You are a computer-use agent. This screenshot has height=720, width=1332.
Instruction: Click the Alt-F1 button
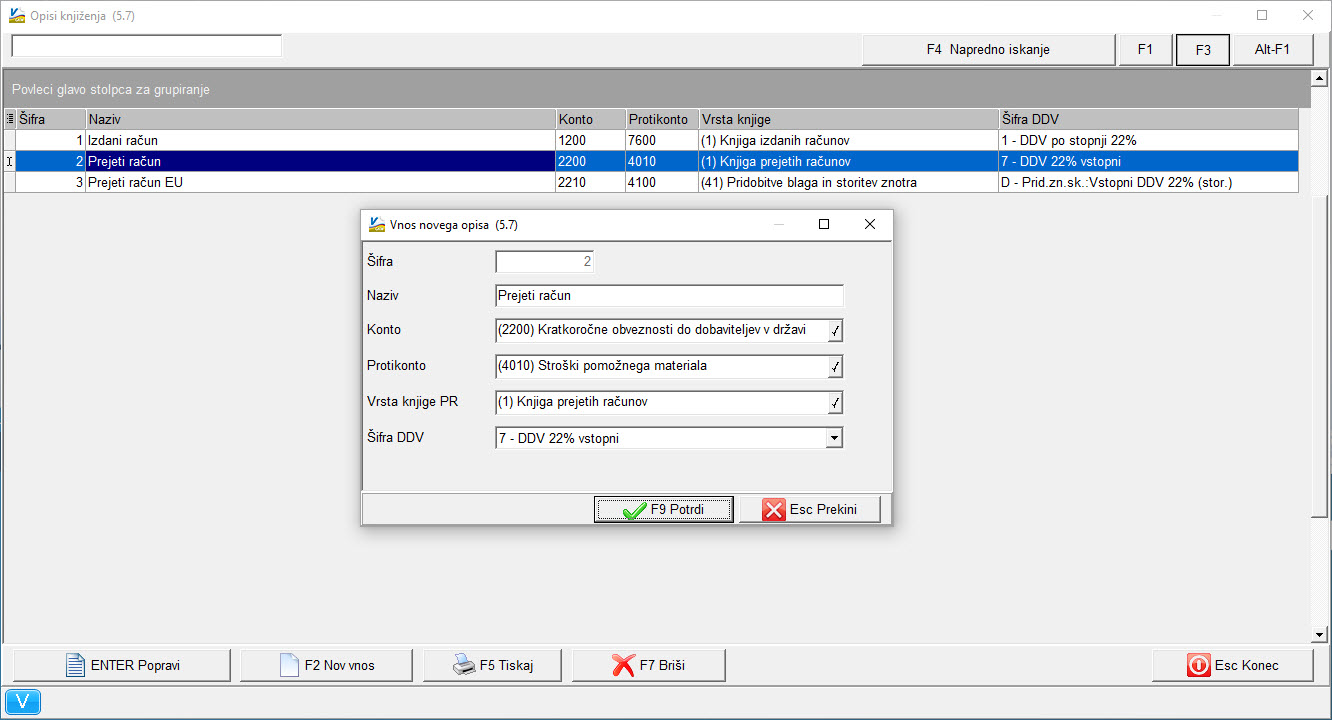tap(1273, 50)
